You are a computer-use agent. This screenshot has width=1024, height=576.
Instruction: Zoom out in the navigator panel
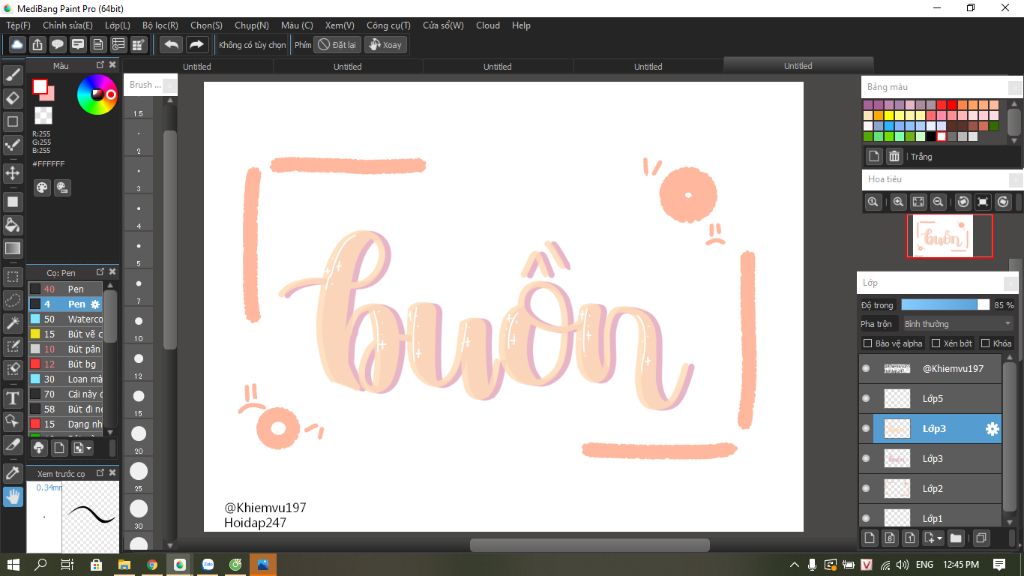click(x=938, y=202)
